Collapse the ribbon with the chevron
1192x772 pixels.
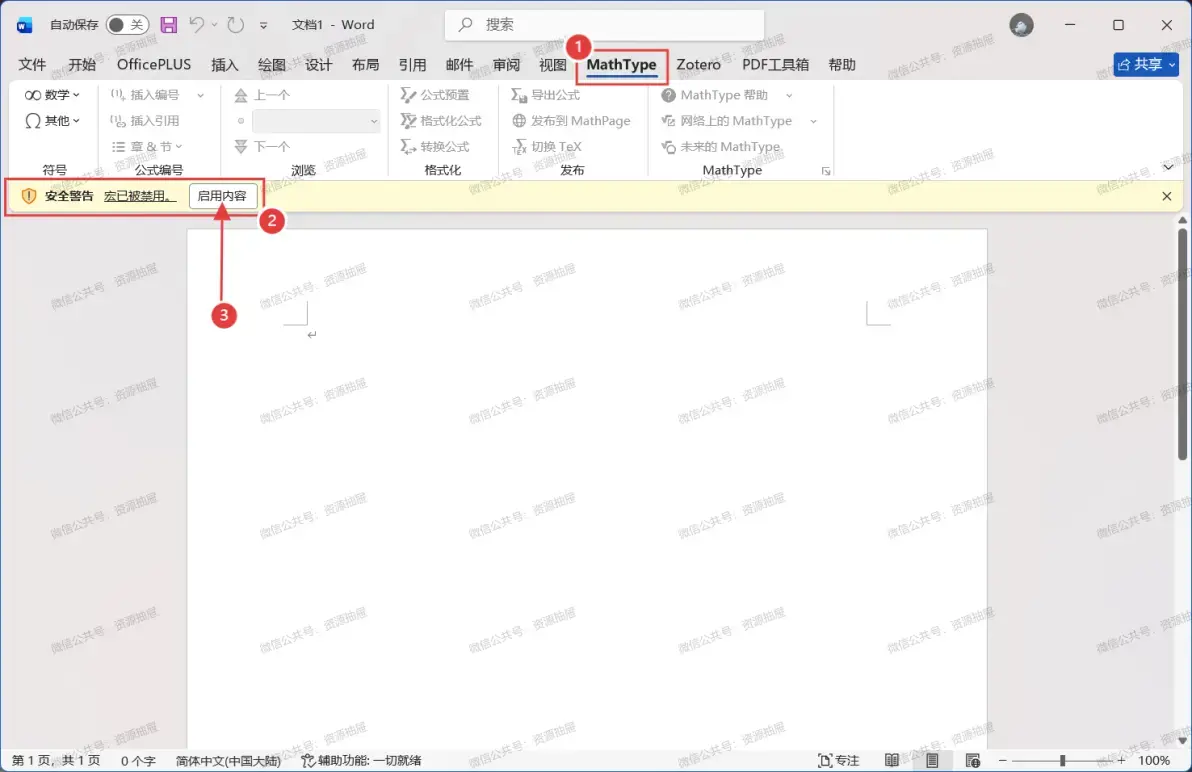coord(1168,167)
